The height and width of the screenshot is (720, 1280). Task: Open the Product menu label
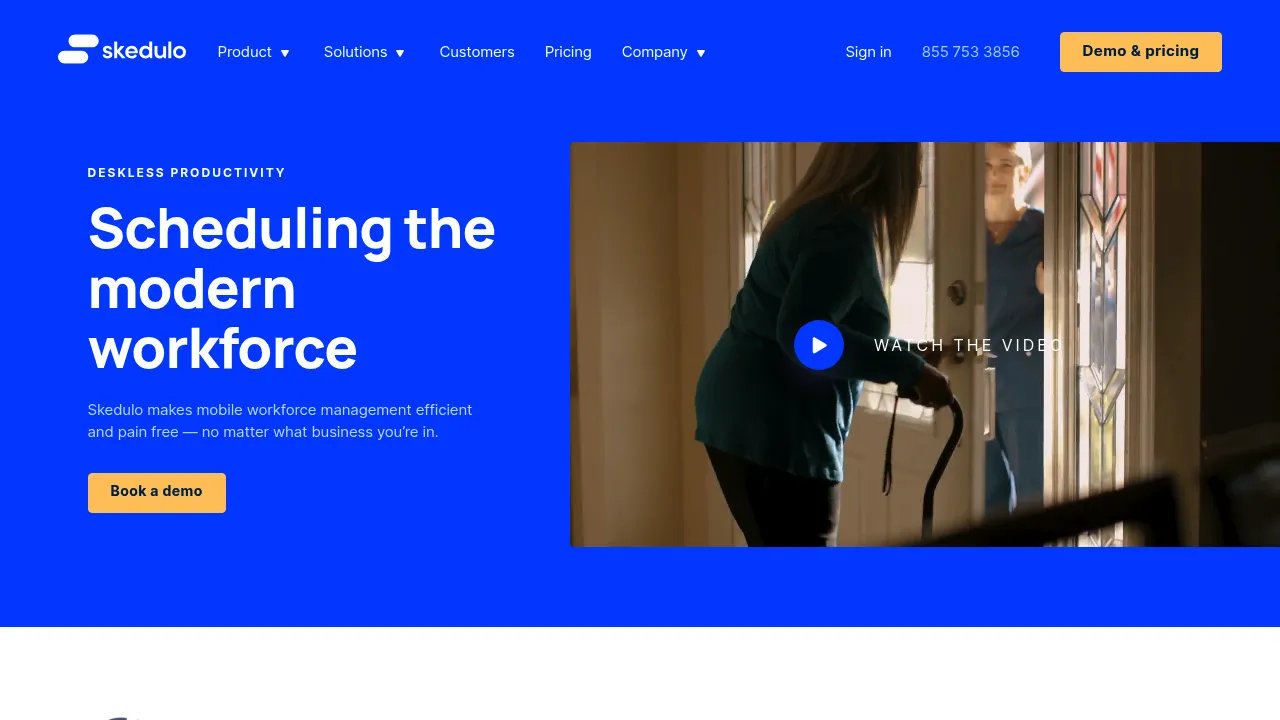pos(245,52)
